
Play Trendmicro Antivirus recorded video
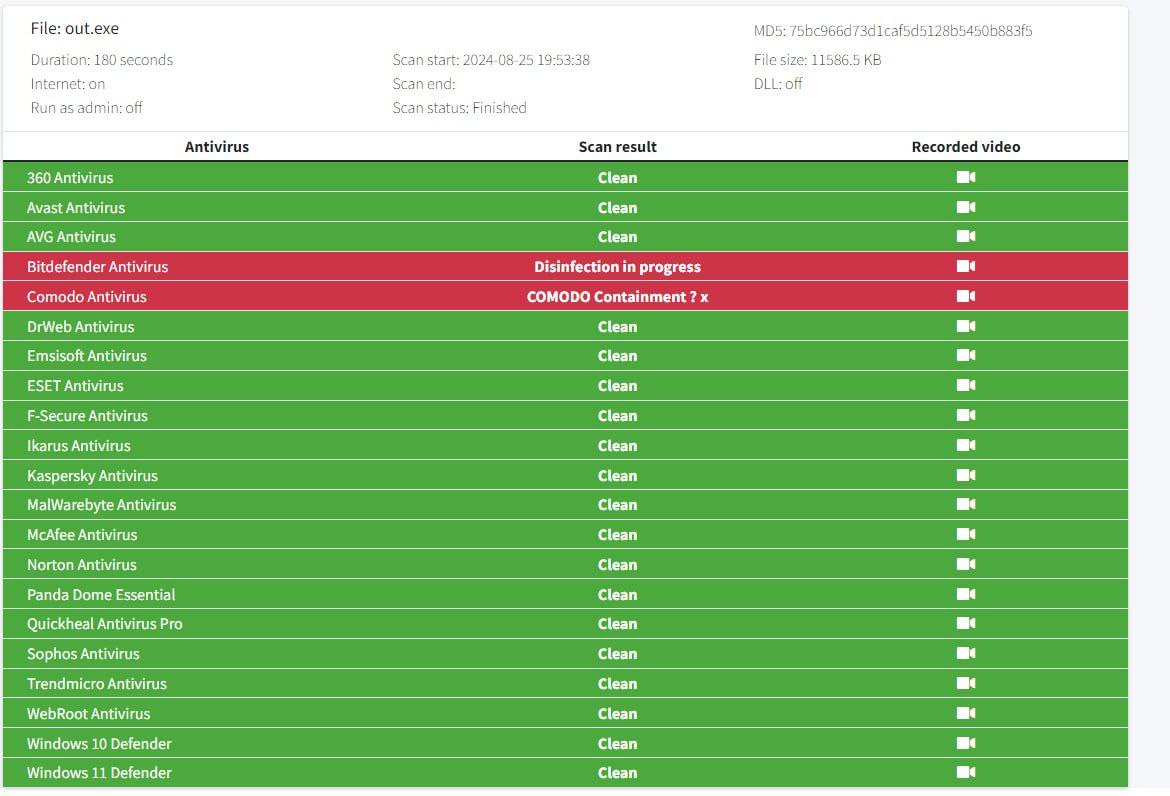click(966, 683)
